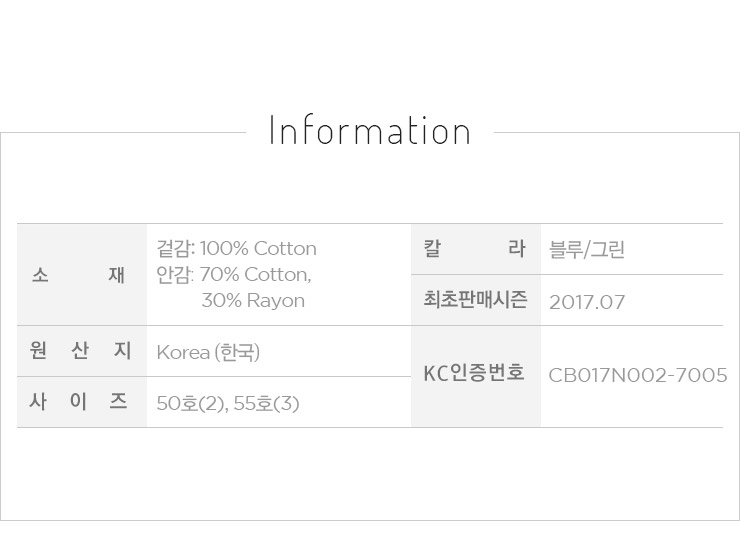Click the 안감 label text
Viewport: 740px width, 543px height.
(x=174, y=275)
